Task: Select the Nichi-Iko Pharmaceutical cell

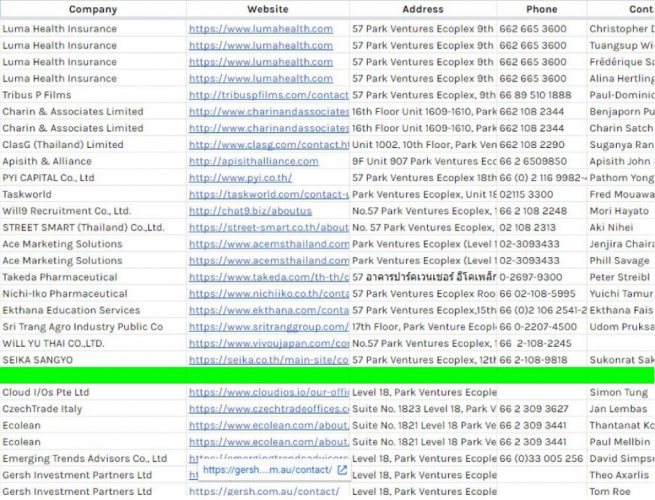Action: click(x=93, y=294)
